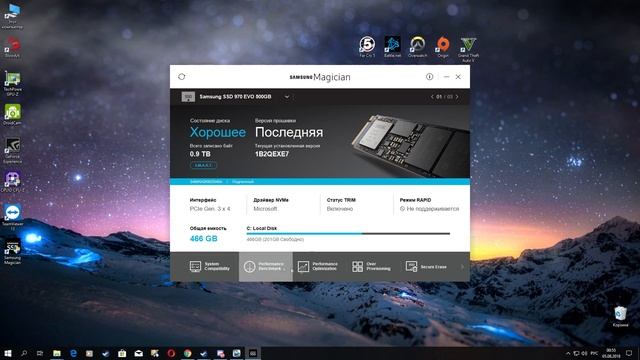Open the TechPowerUp GPU-Z desktop shortcut
640x360 pixels.
pos(12,84)
